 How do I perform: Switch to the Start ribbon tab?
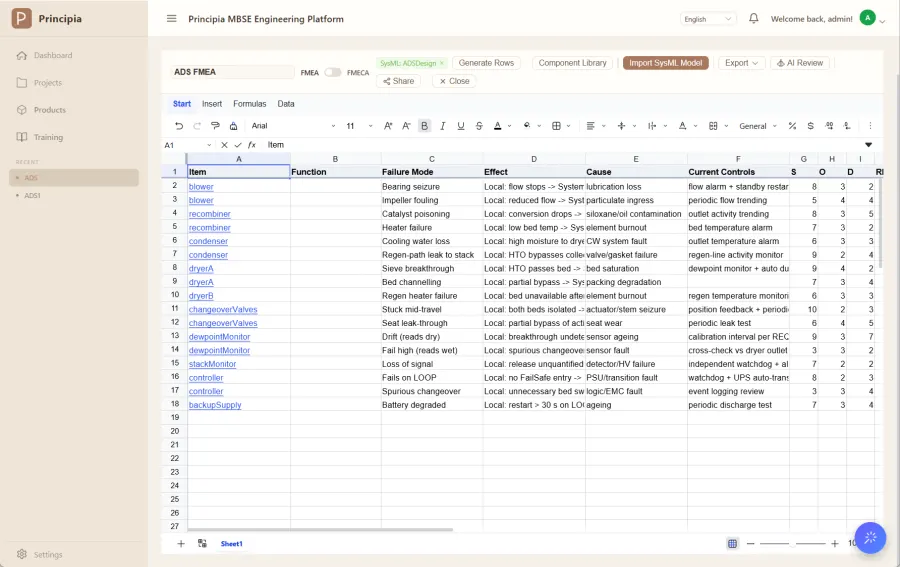[182, 104]
